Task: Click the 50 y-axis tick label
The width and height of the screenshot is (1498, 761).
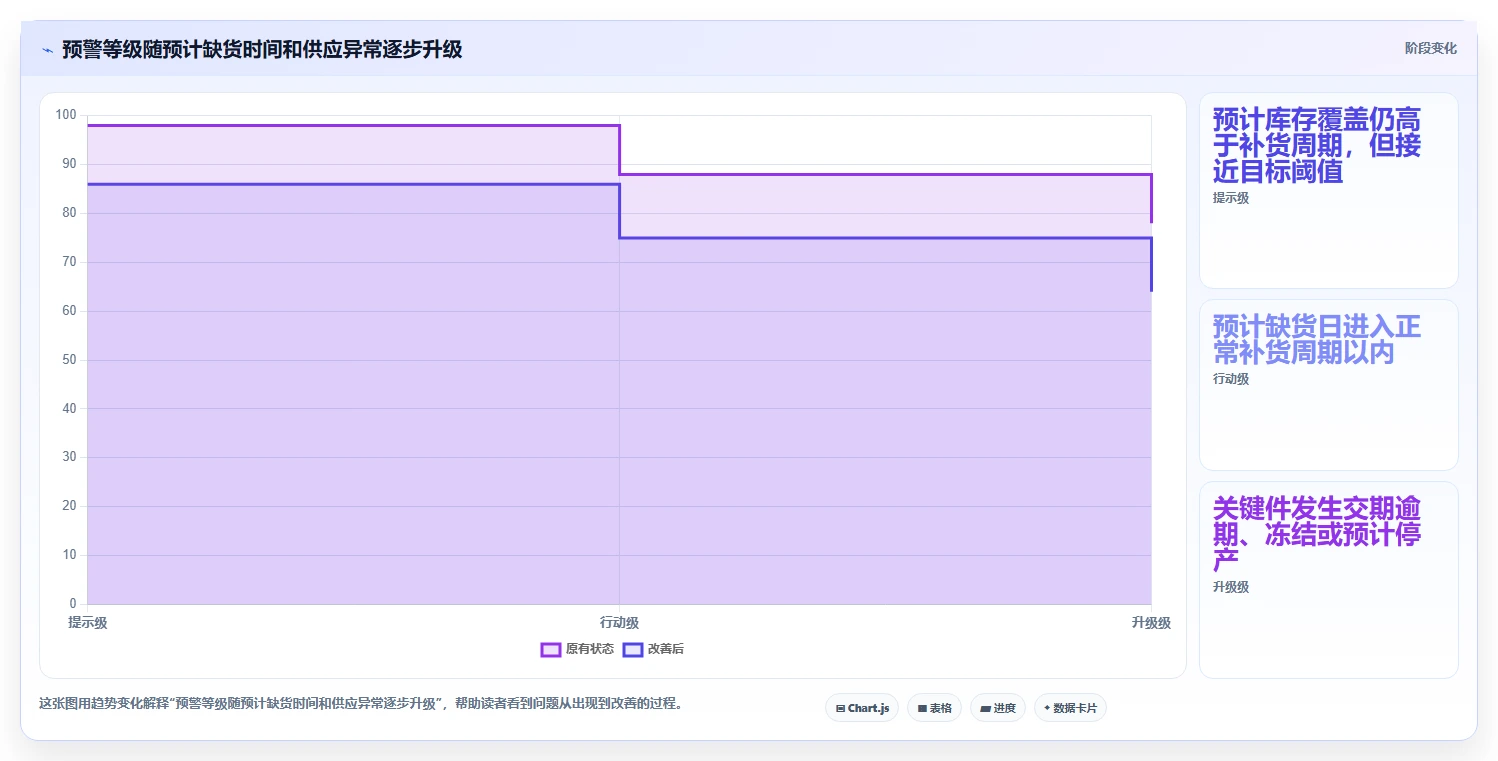Action: pyautogui.click(x=69, y=360)
